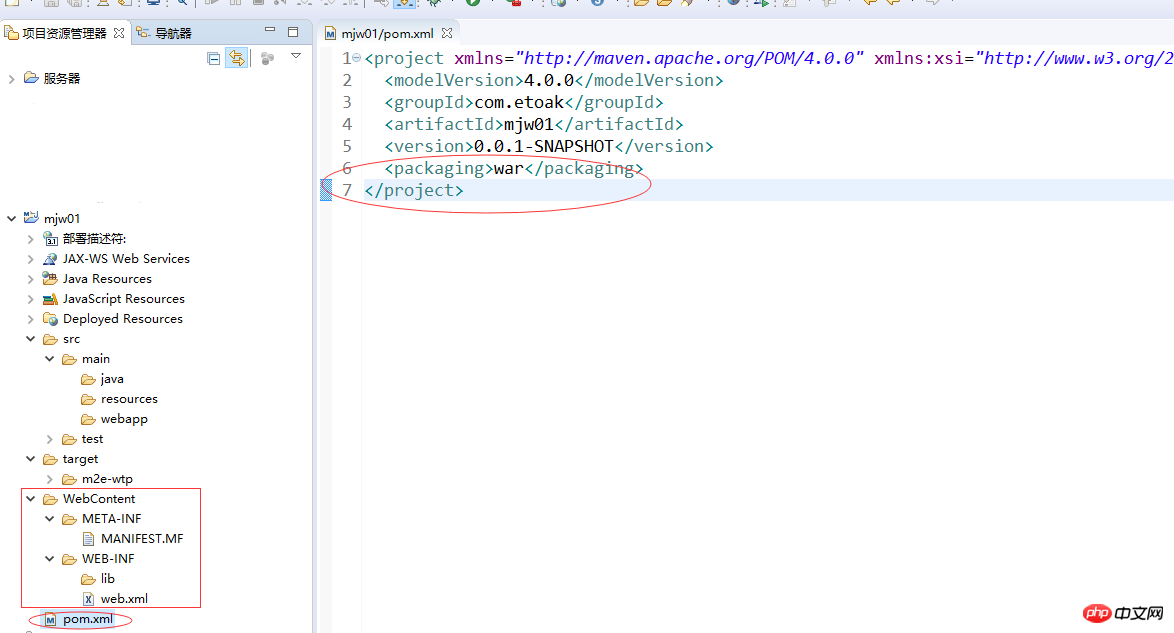Click the closing </project> tag line
Screen dimensions: 1174x633
414,190
